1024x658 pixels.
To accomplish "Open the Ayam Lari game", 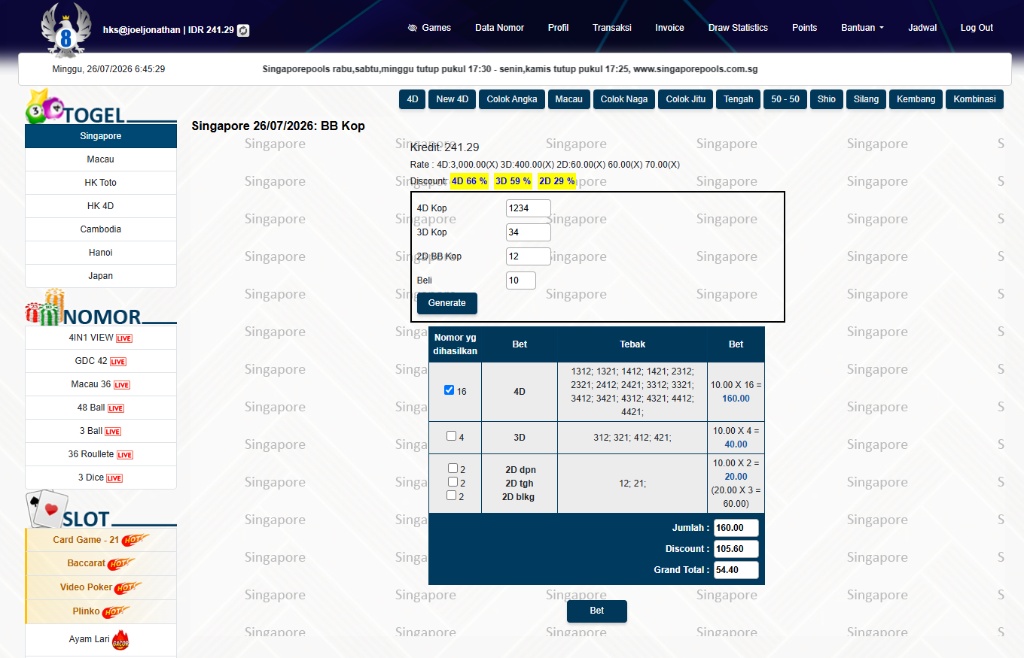I will coord(101,640).
